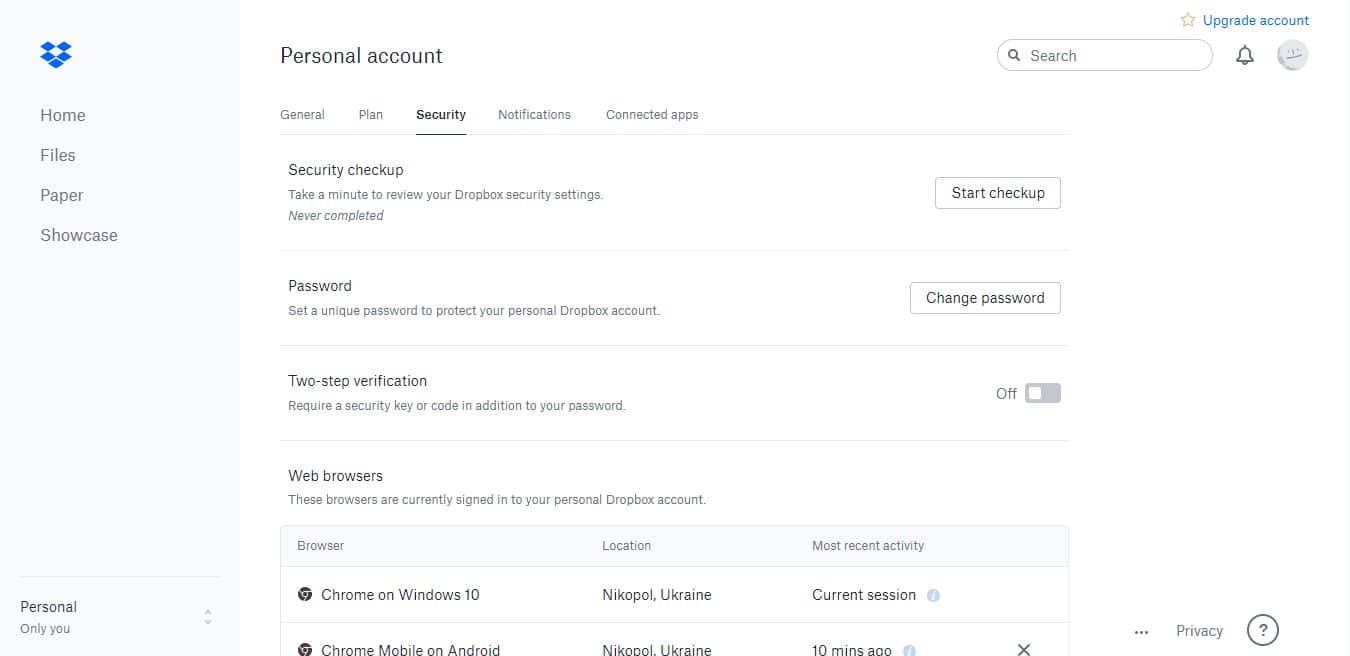
Task: Click the Chrome on Windows 10 text
Action: [x=400, y=595]
